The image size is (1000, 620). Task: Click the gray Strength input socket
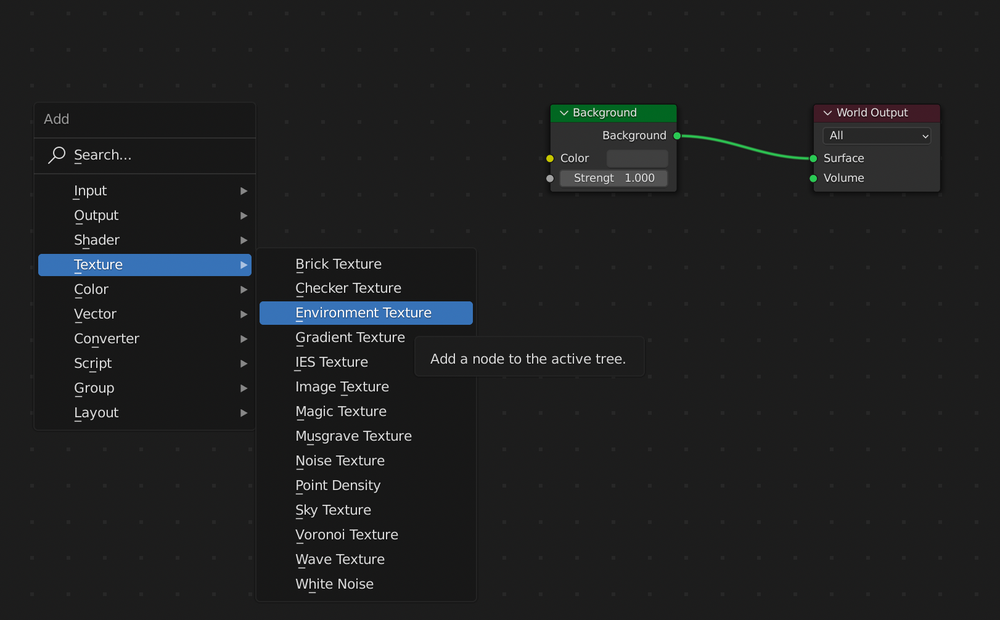click(550, 178)
